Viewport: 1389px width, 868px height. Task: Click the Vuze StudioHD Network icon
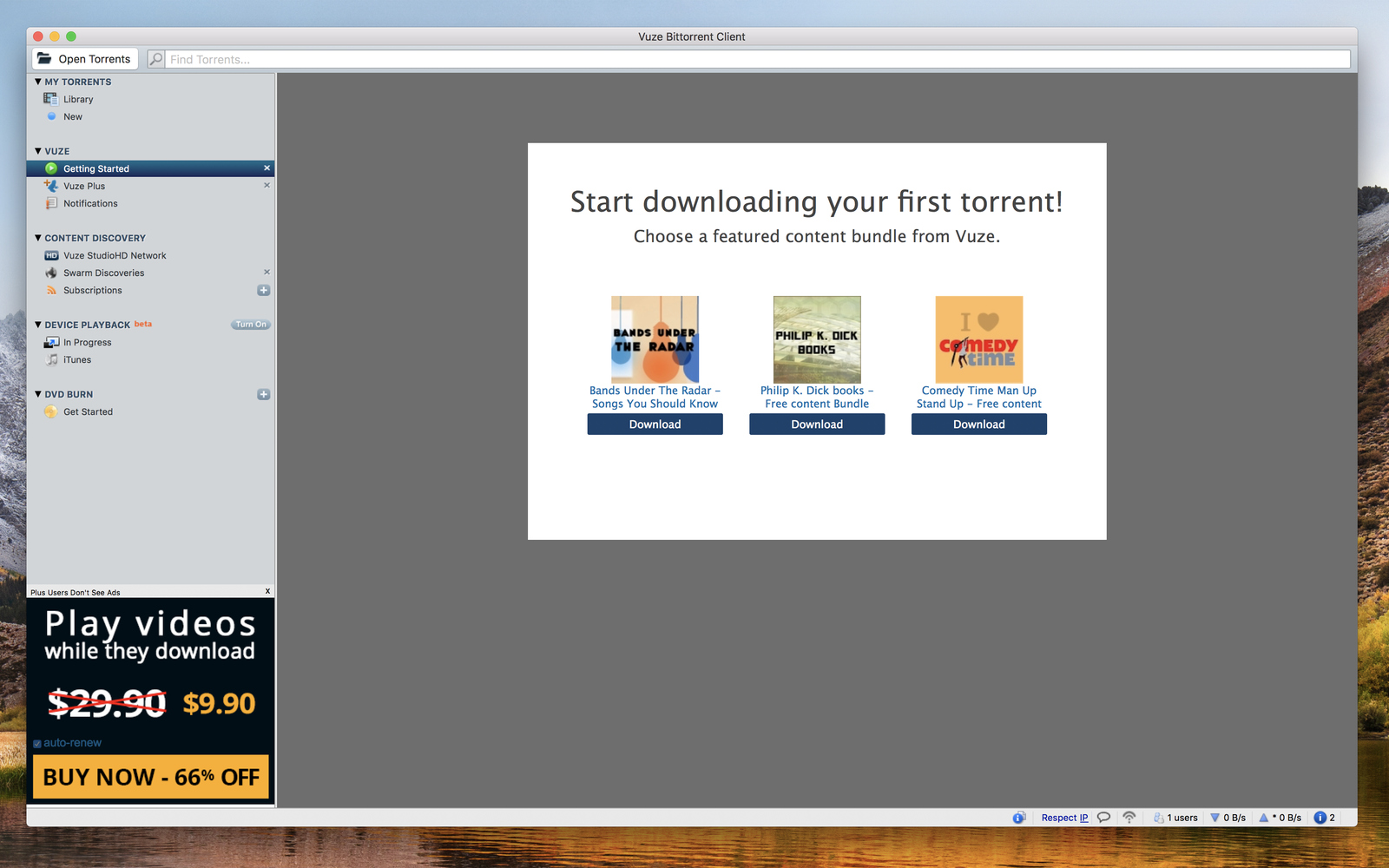50,255
